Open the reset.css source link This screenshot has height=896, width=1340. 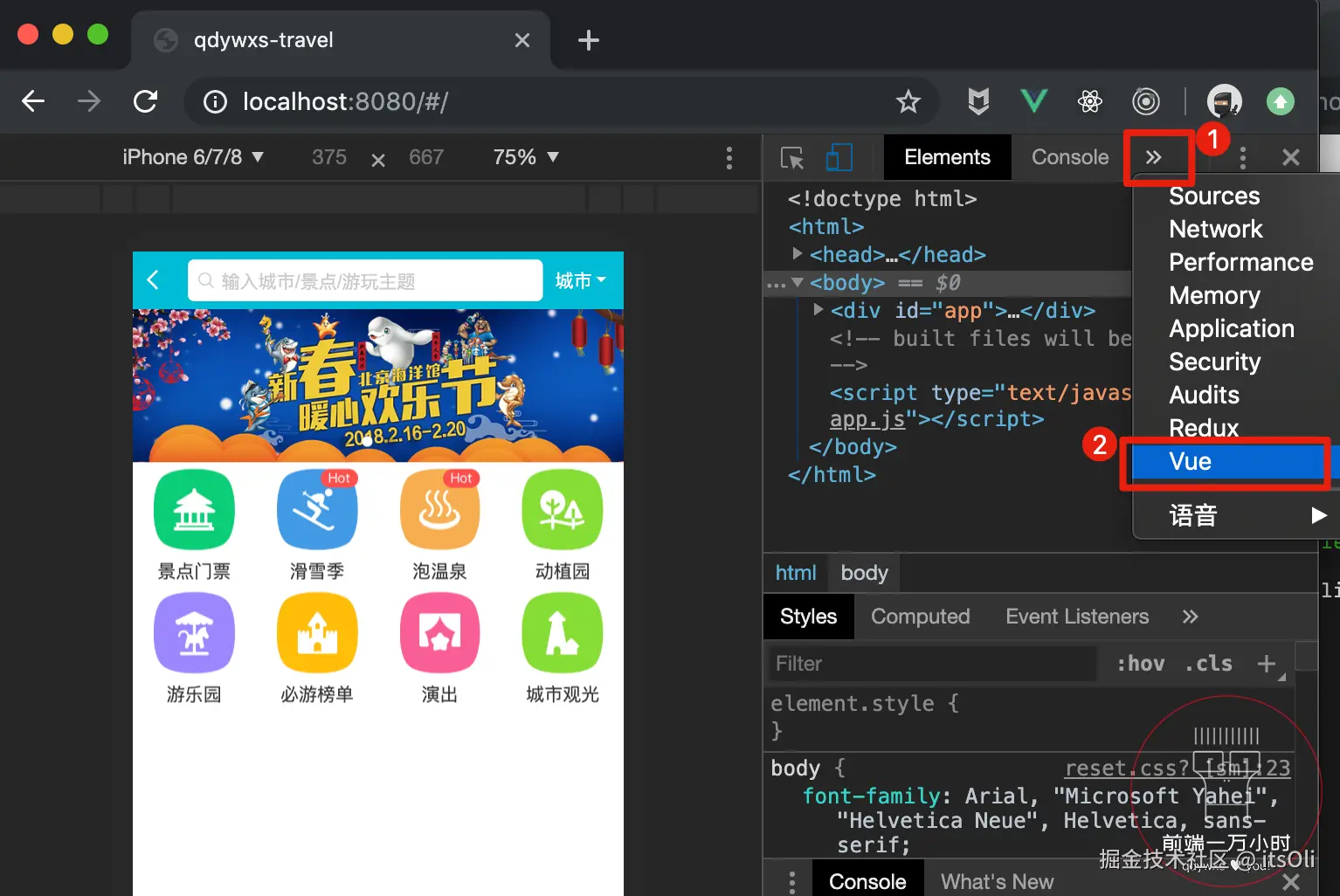(1177, 768)
